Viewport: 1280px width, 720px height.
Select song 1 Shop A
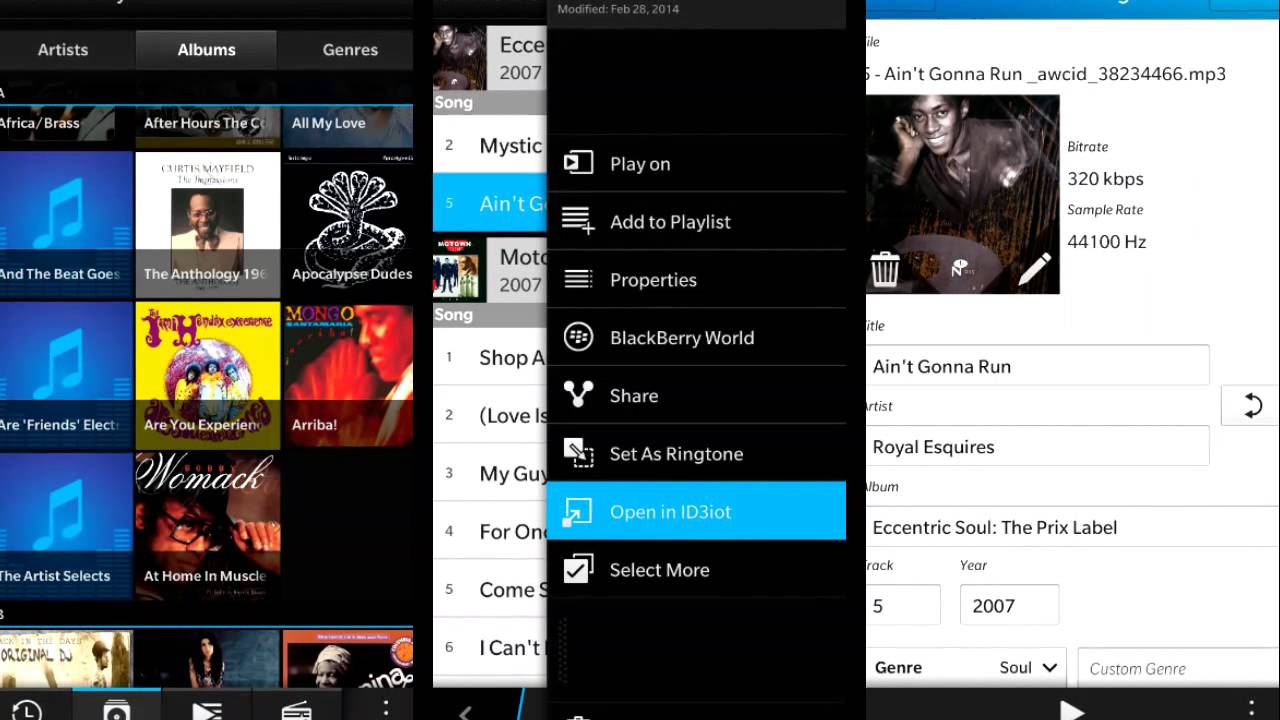click(x=490, y=357)
